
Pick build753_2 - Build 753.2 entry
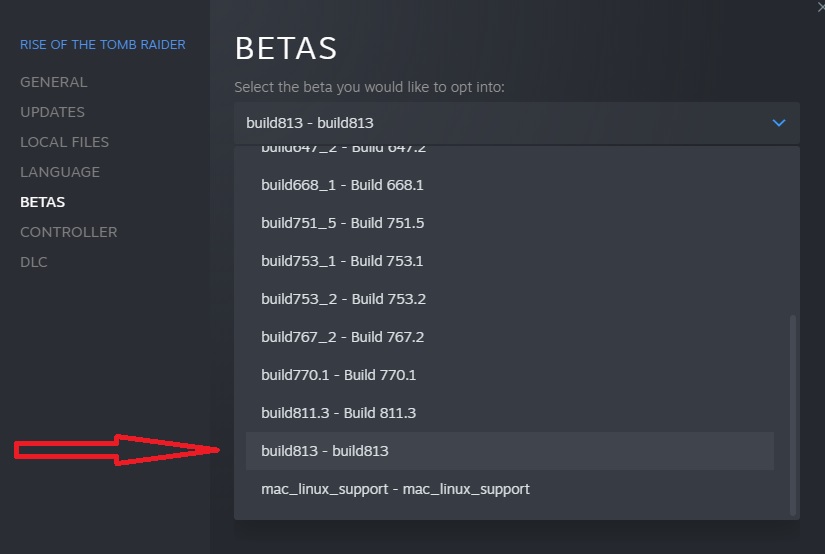point(509,299)
